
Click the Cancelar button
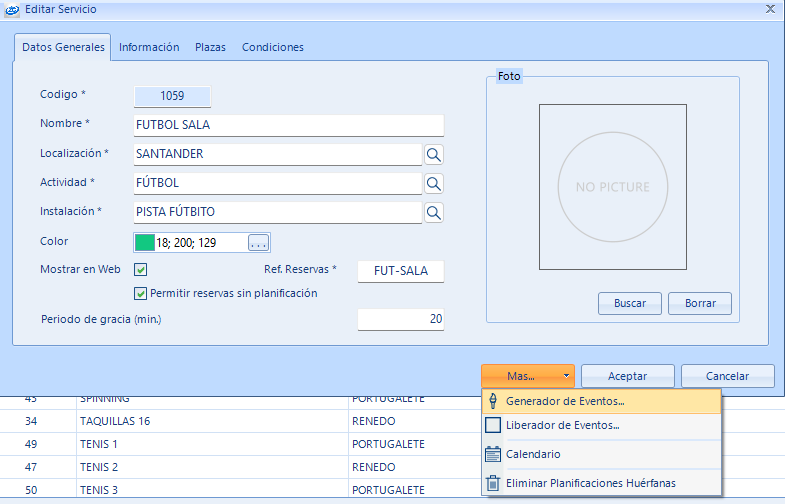727,376
